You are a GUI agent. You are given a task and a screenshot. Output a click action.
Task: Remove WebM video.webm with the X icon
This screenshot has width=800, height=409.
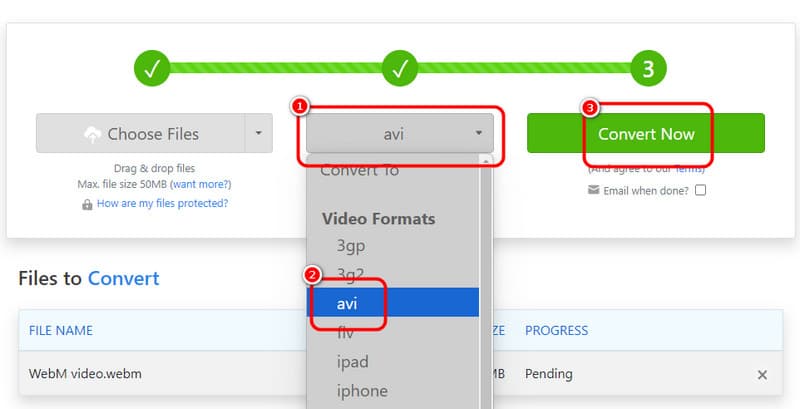point(762,375)
